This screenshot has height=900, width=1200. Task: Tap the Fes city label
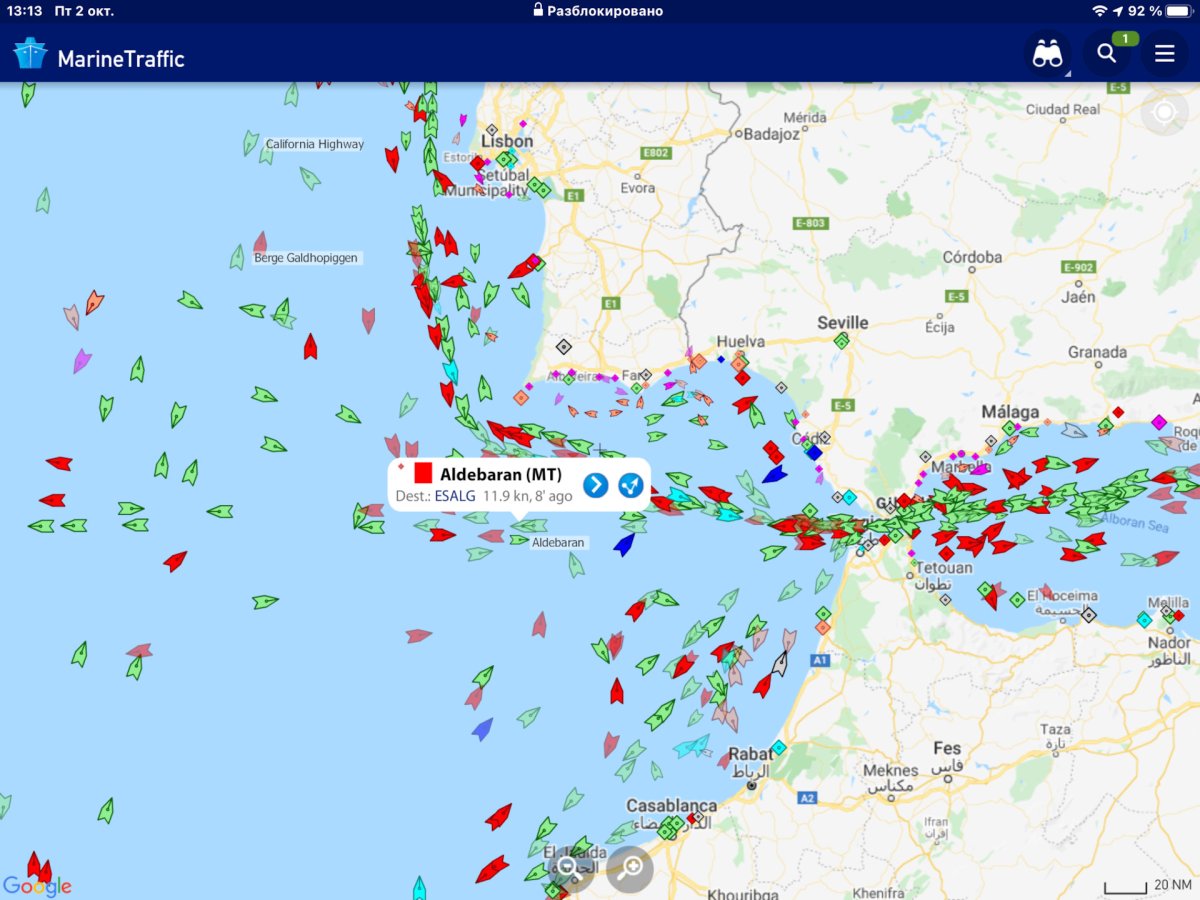pos(947,748)
